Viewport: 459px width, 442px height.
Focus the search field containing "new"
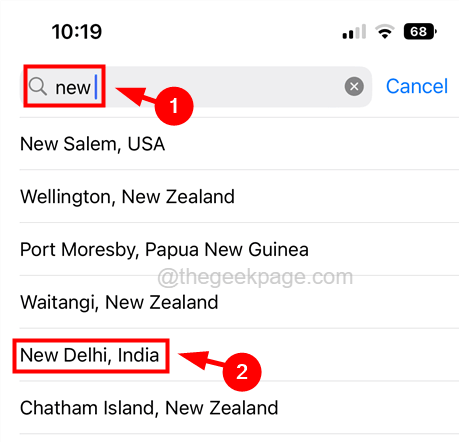(x=196, y=87)
